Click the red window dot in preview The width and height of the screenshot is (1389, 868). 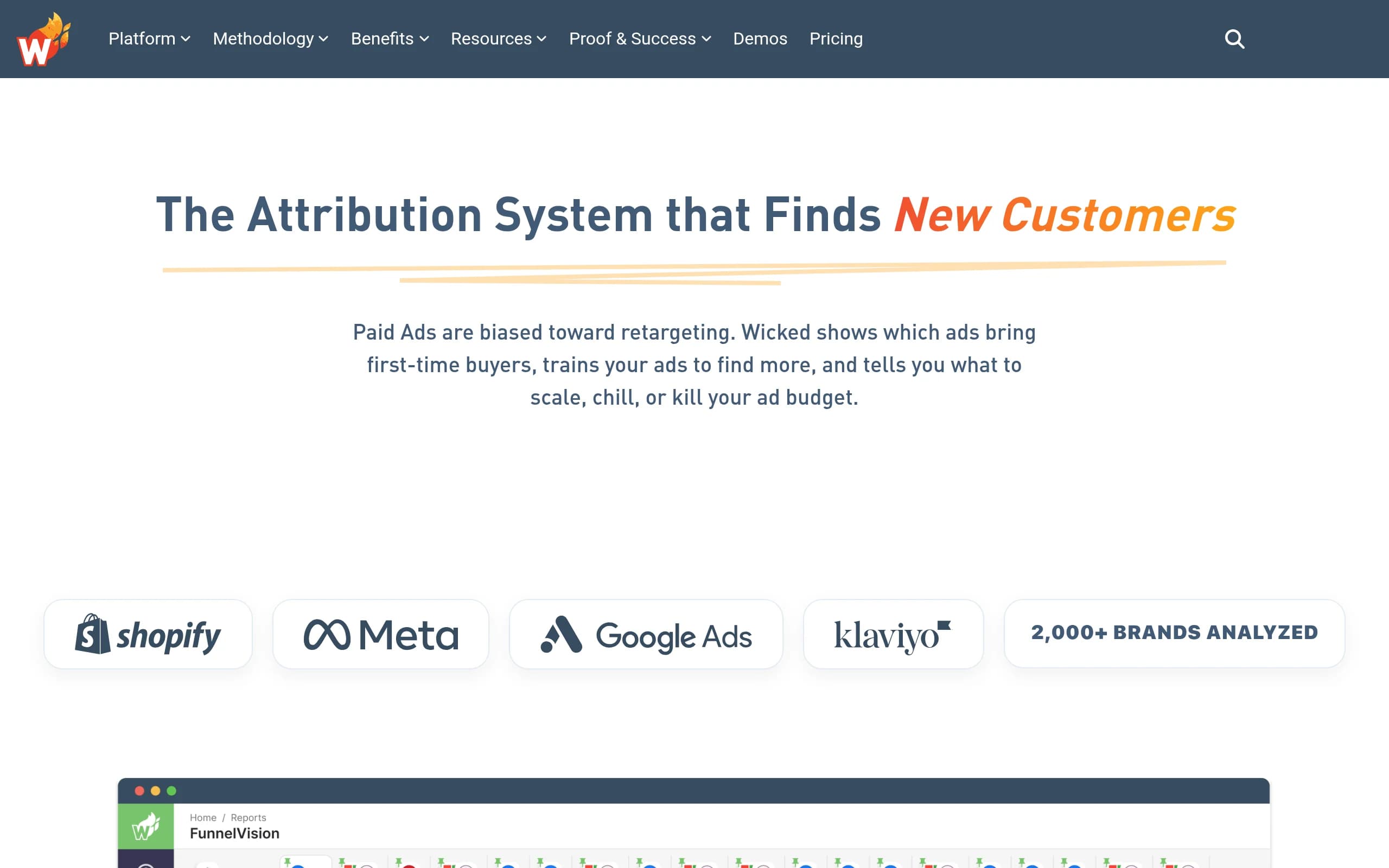coord(139,790)
